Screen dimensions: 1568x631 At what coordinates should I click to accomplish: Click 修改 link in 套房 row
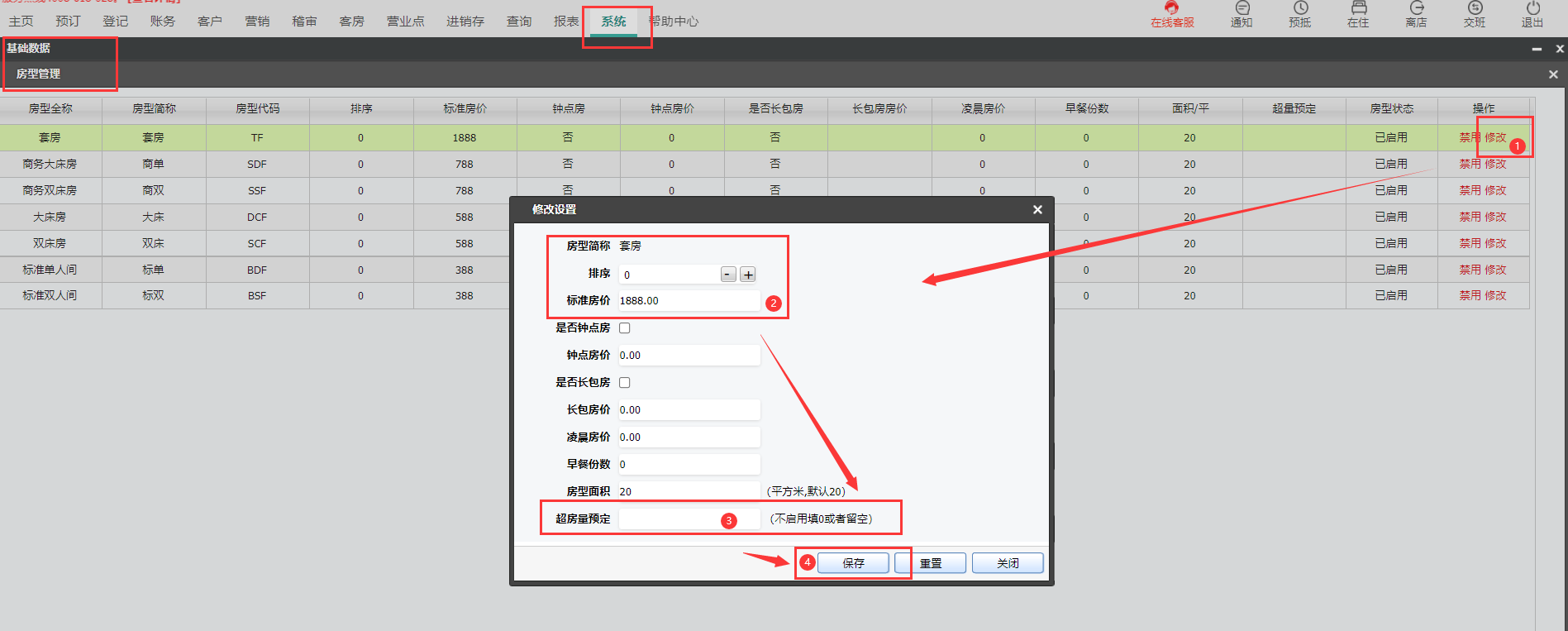[1495, 137]
